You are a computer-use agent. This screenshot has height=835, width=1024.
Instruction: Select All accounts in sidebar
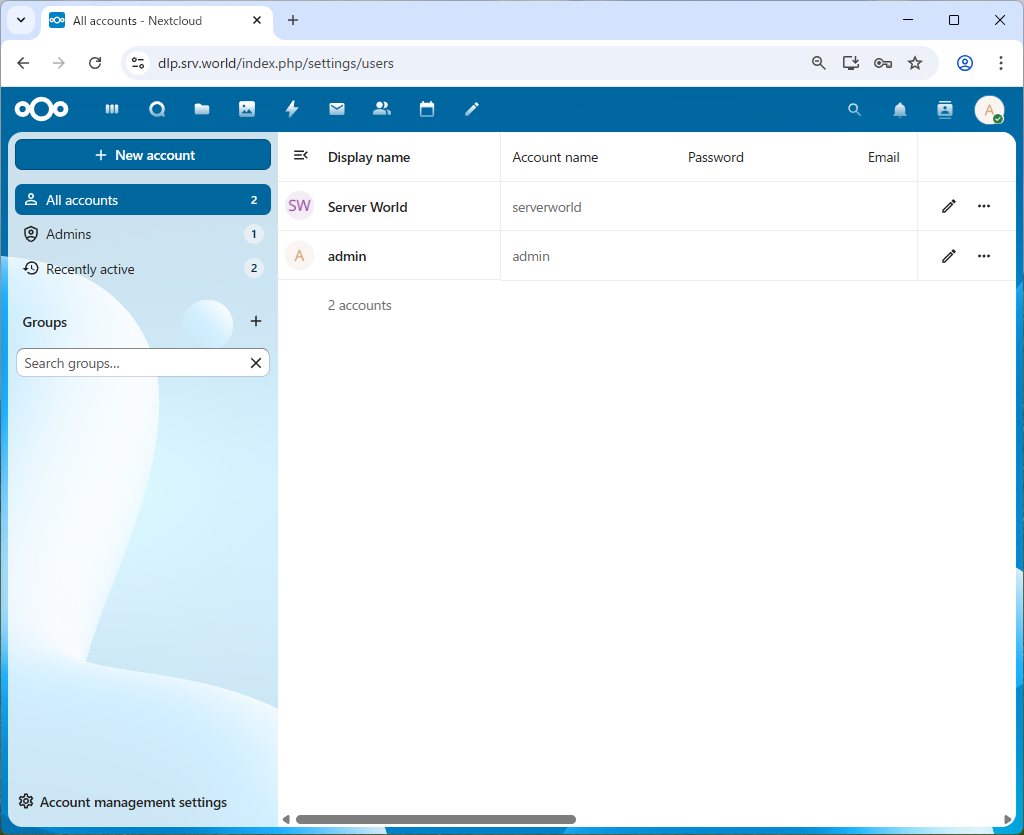(x=143, y=200)
